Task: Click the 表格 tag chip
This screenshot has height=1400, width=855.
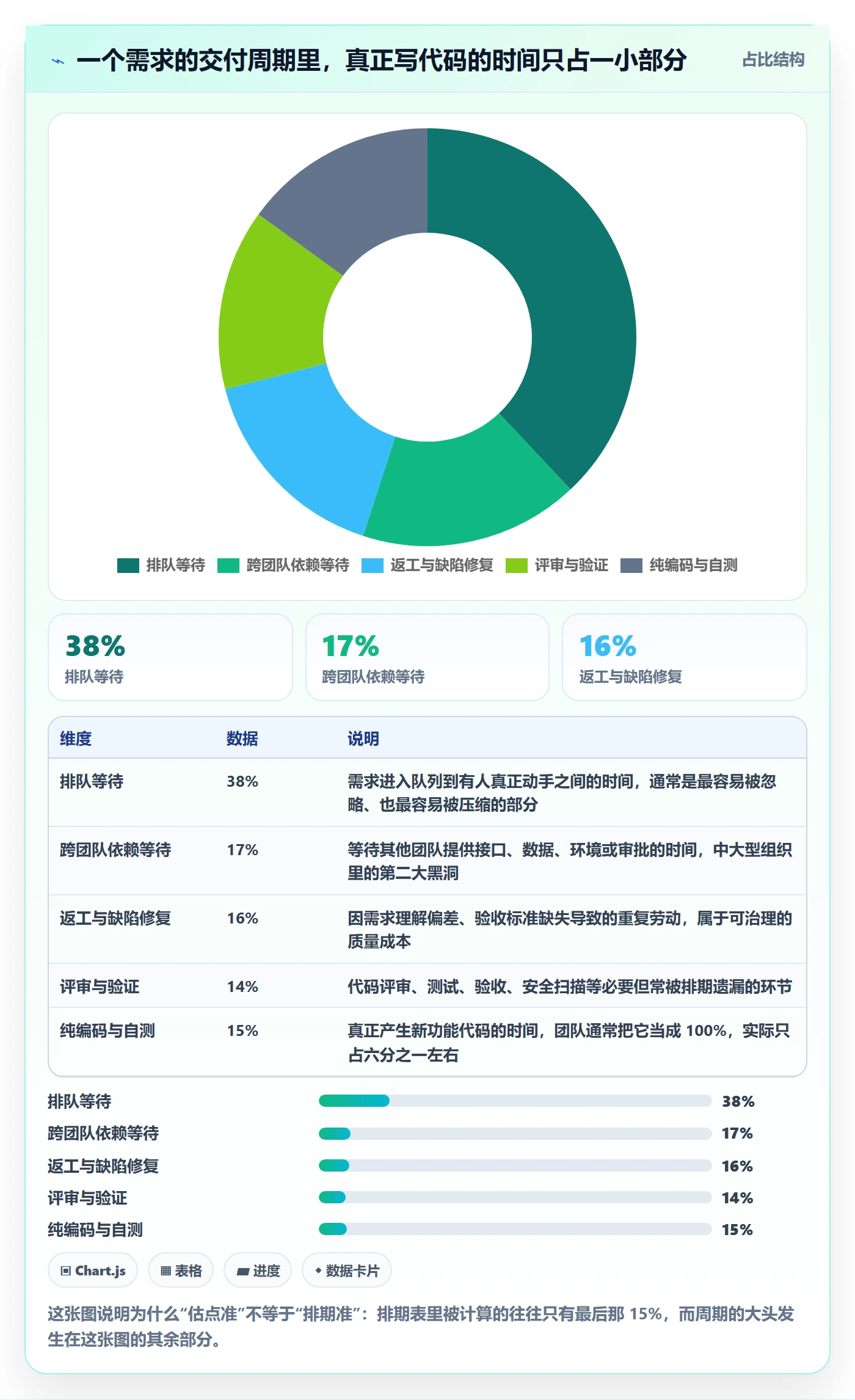Action: point(181,1271)
